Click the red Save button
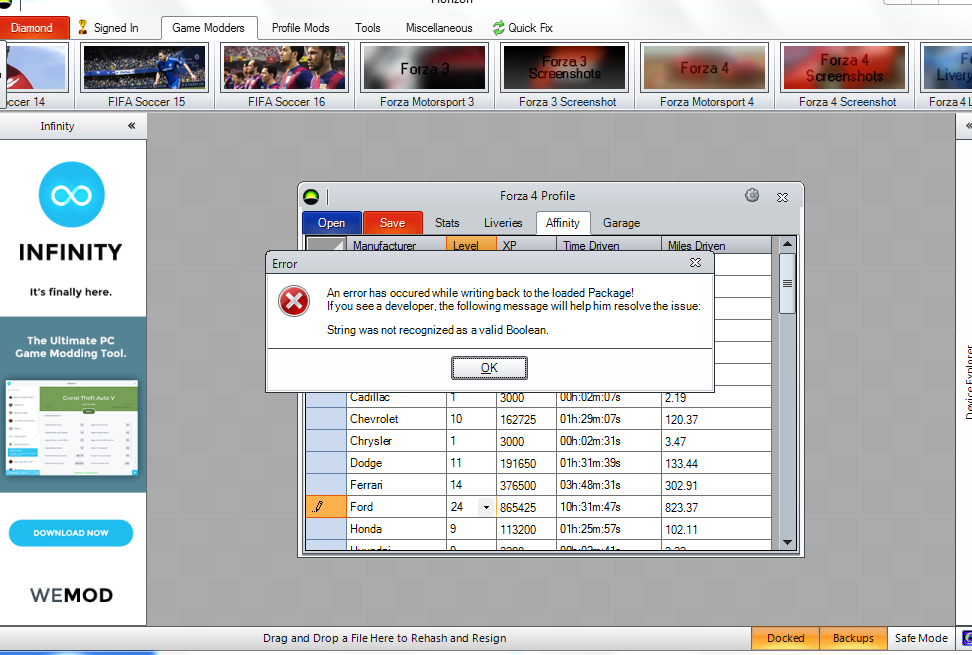Image resolution: width=972 pixels, height=655 pixels. point(392,223)
